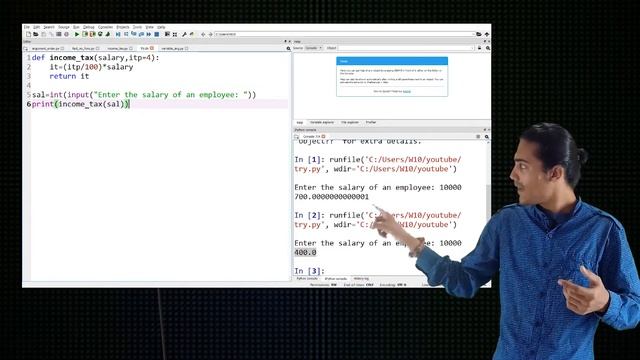Select the Help tab

coord(300,122)
